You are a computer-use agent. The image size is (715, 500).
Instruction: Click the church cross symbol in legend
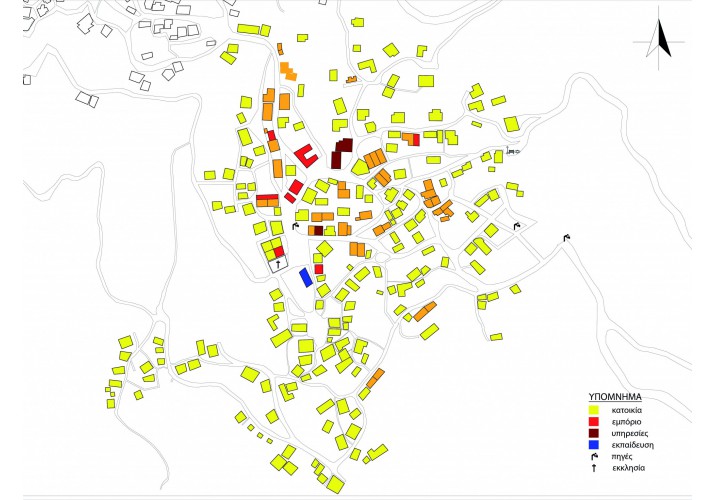(594, 468)
